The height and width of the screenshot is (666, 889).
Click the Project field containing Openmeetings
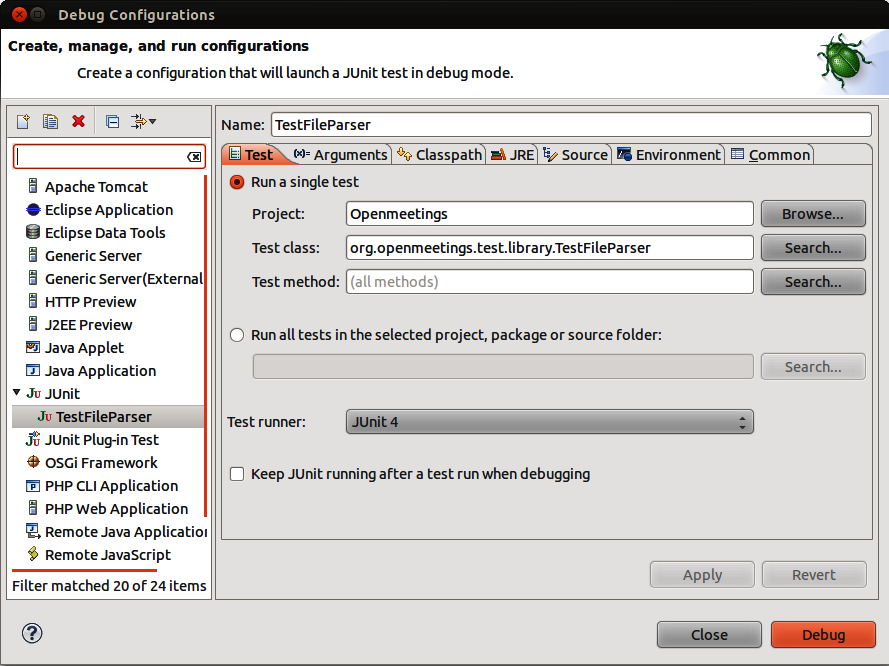click(549, 214)
